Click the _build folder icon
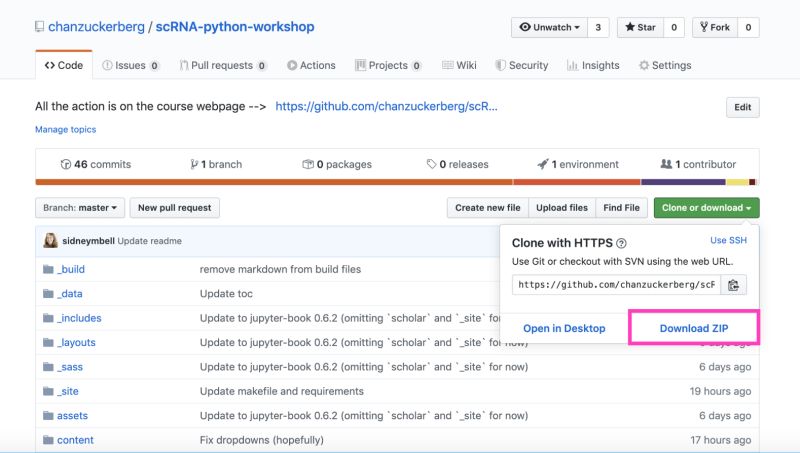The height and width of the screenshot is (453, 800). pyautogui.click(x=48, y=269)
